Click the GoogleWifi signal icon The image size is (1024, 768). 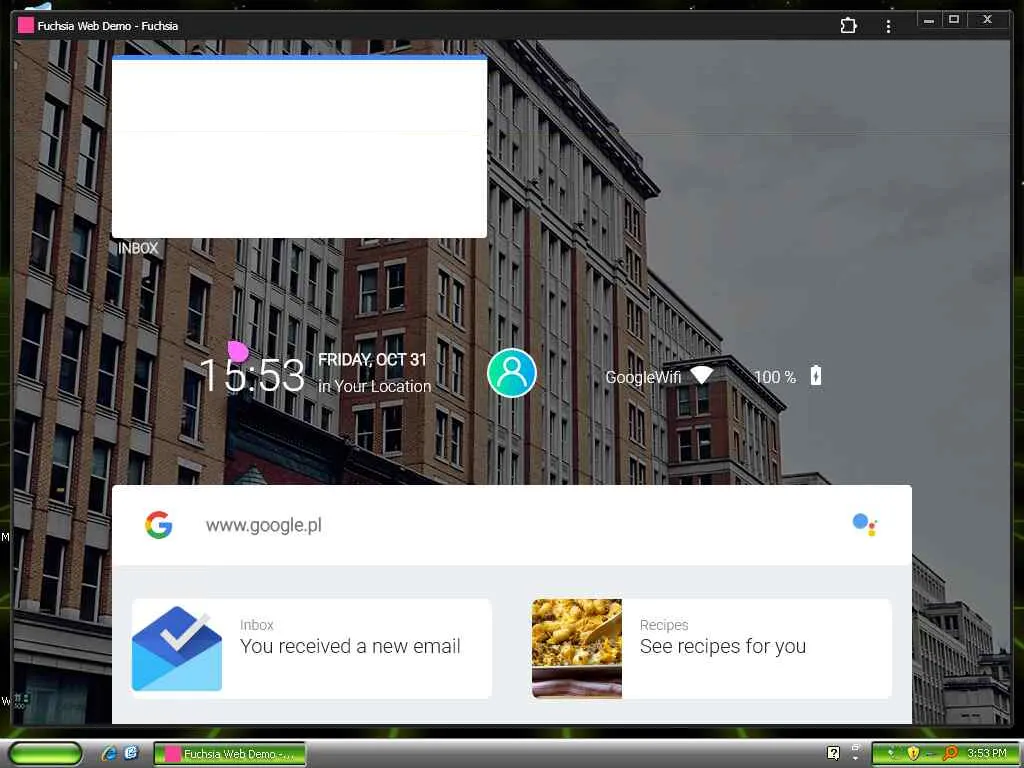pos(701,375)
